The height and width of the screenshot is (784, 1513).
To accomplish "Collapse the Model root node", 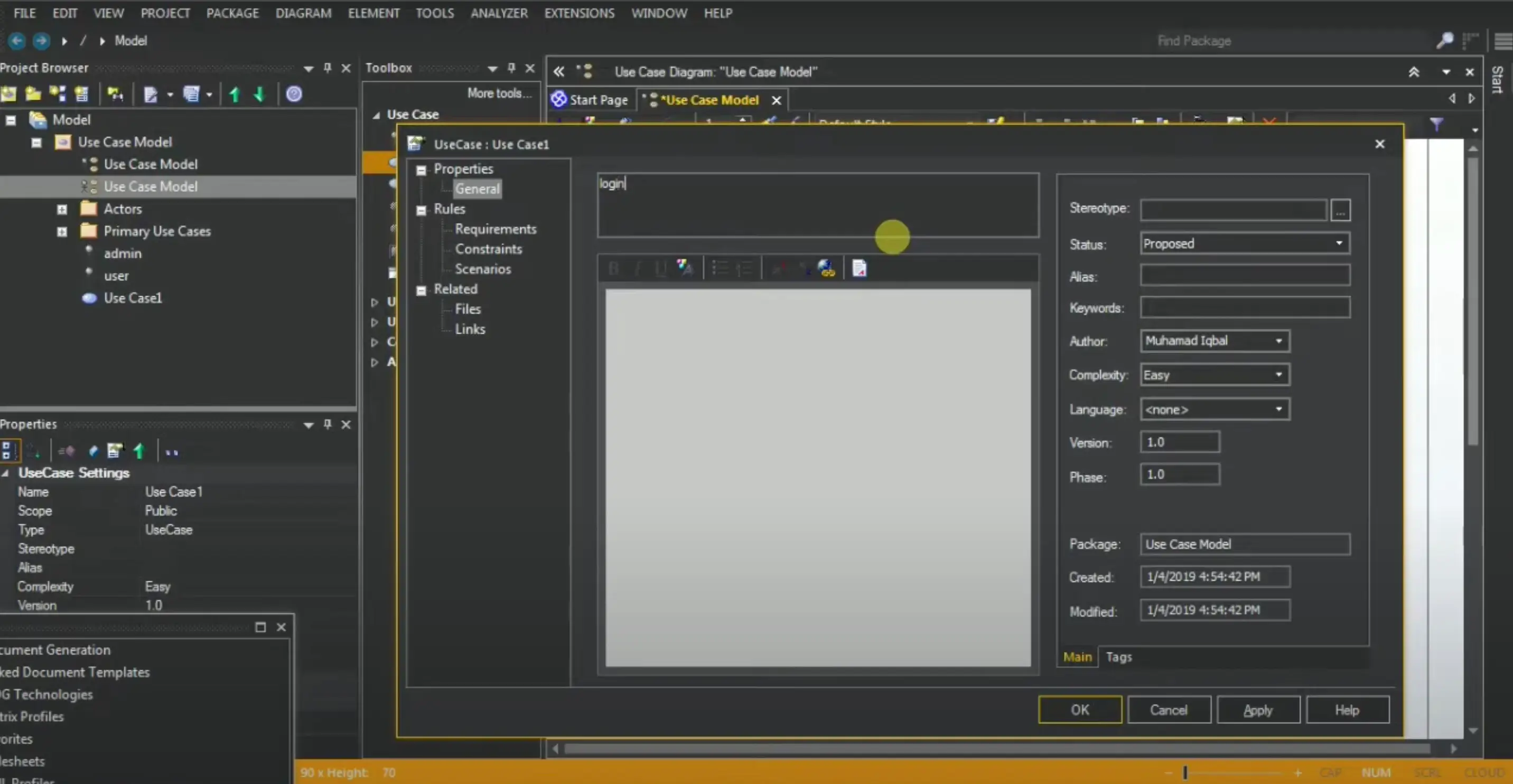I will coord(11,120).
